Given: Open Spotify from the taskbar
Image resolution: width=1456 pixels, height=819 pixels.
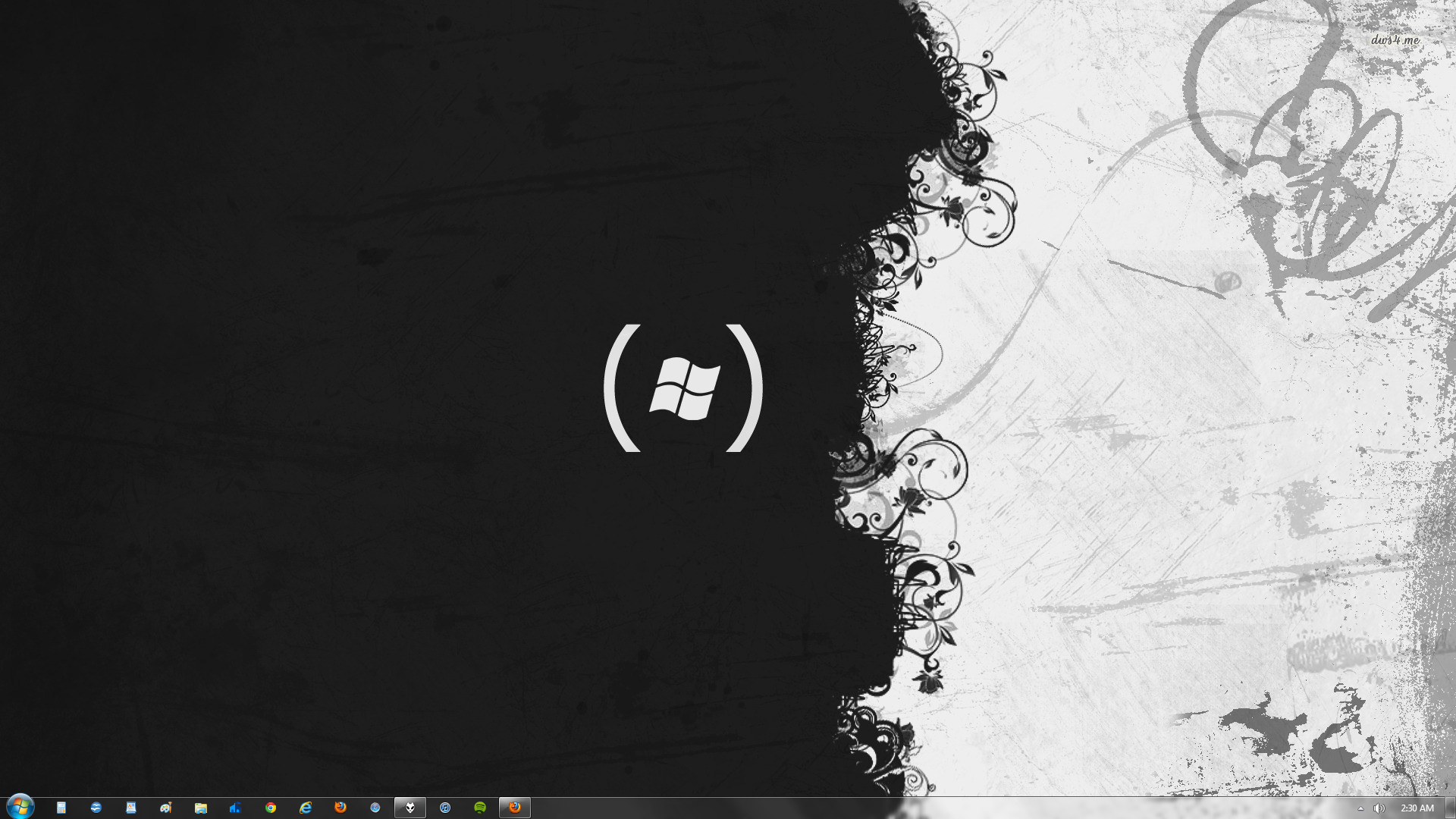Looking at the screenshot, I should click(480, 808).
